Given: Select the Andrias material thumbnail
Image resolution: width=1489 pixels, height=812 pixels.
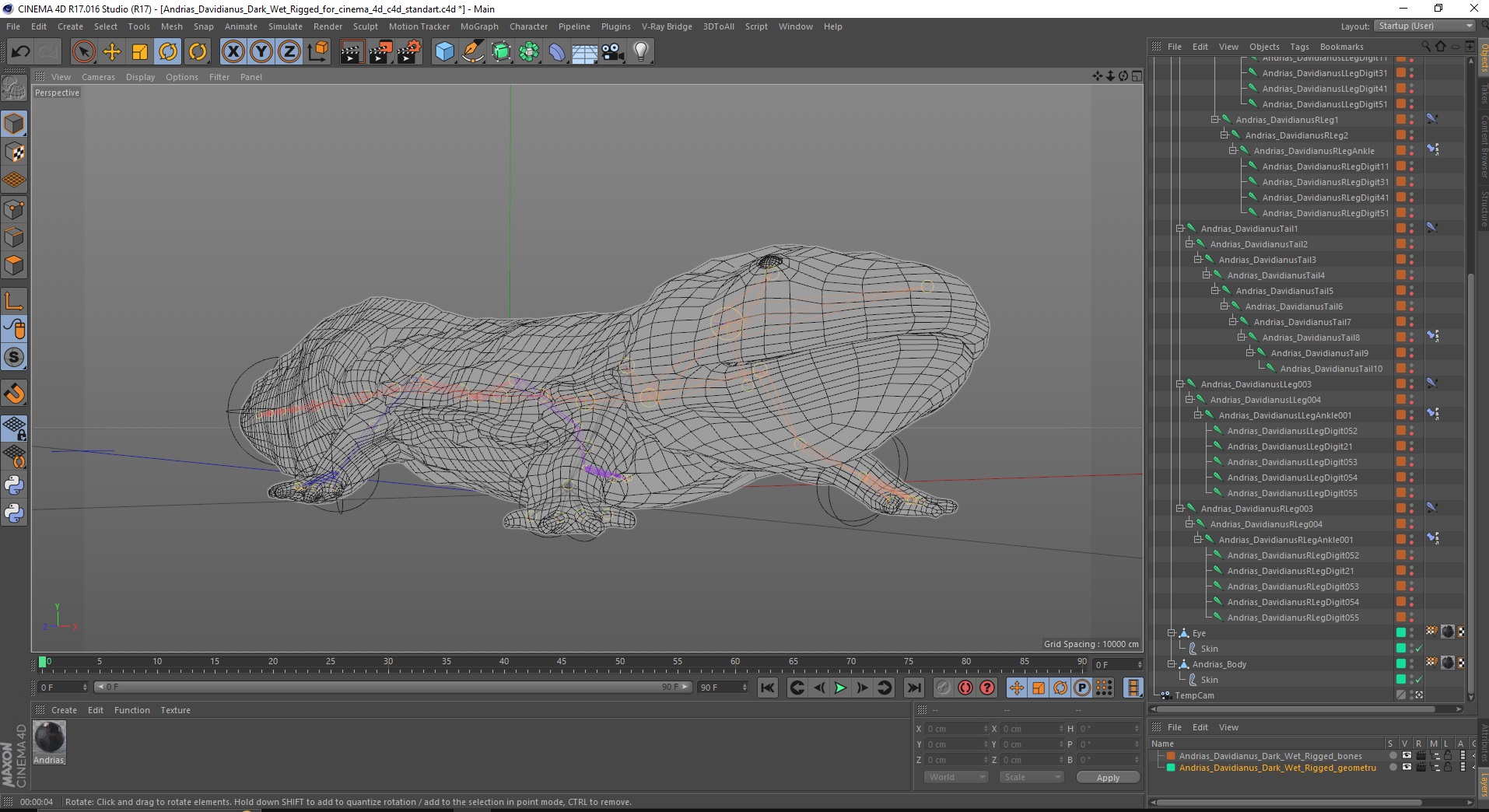Looking at the screenshot, I should point(49,737).
